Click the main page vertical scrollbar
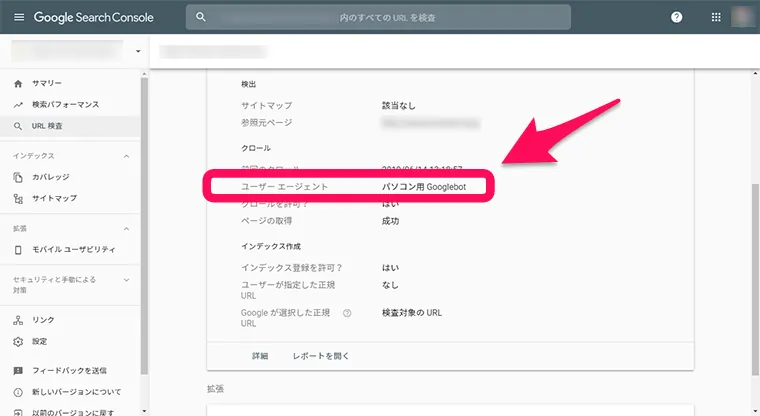The height and width of the screenshot is (416, 760). pyautogui.click(x=755, y=279)
